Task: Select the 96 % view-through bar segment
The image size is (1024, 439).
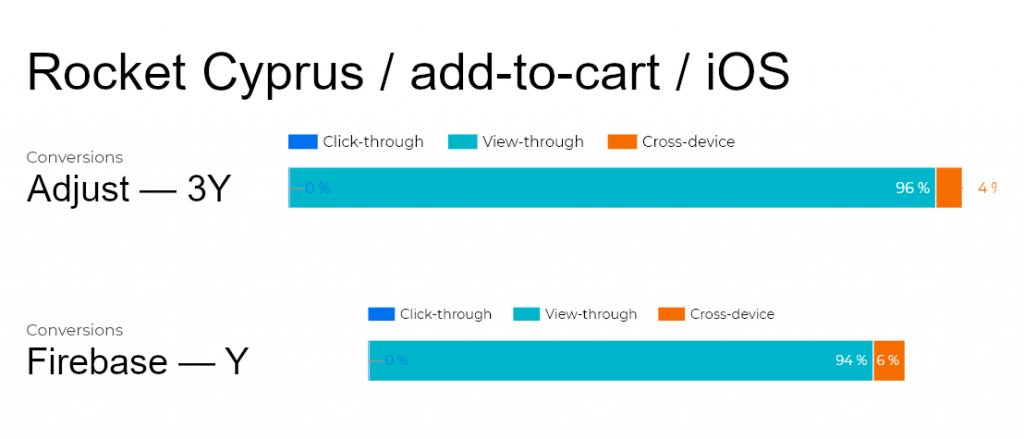Action: 612,188
